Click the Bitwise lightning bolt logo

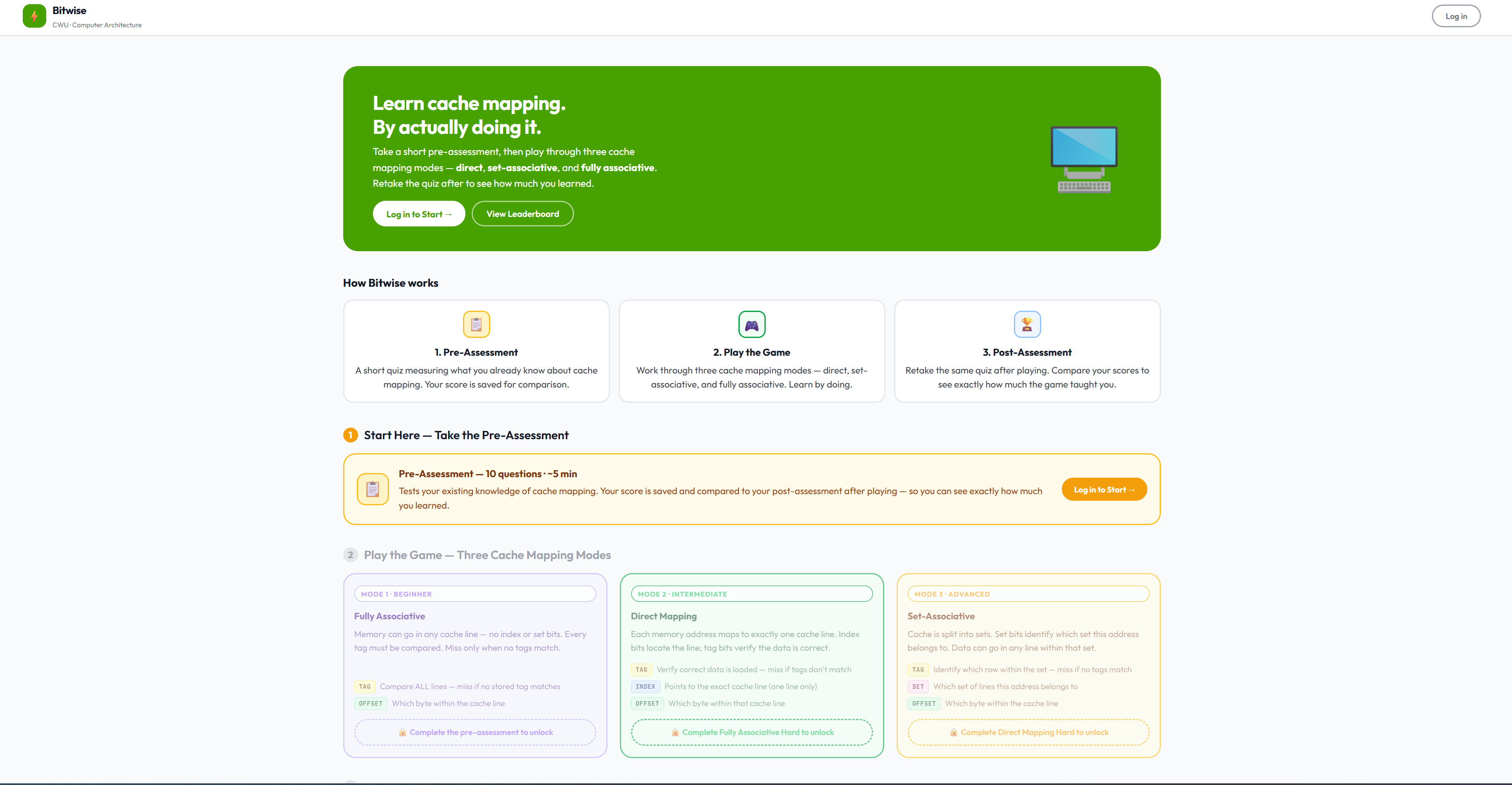(34, 17)
